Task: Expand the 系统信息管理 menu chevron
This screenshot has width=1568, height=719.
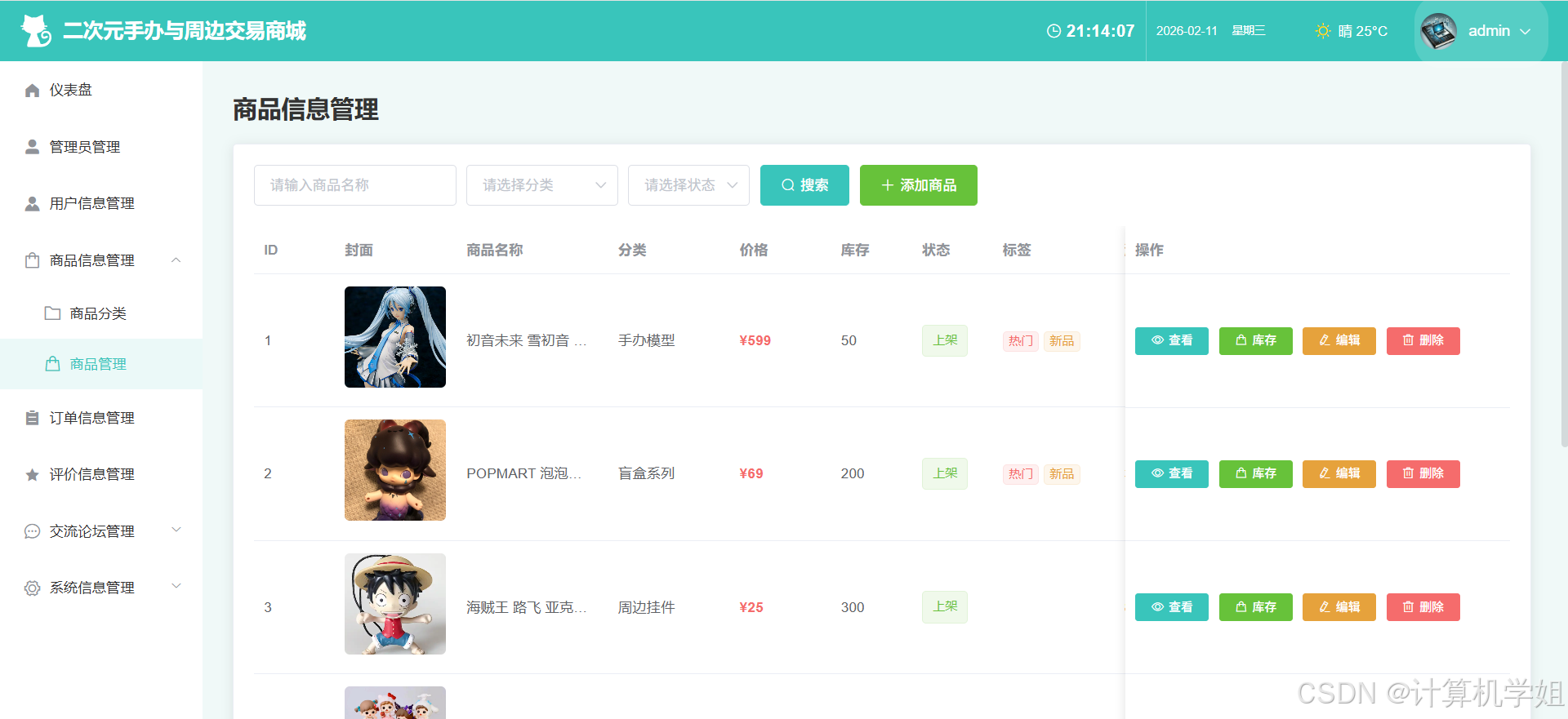Action: coord(176,587)
